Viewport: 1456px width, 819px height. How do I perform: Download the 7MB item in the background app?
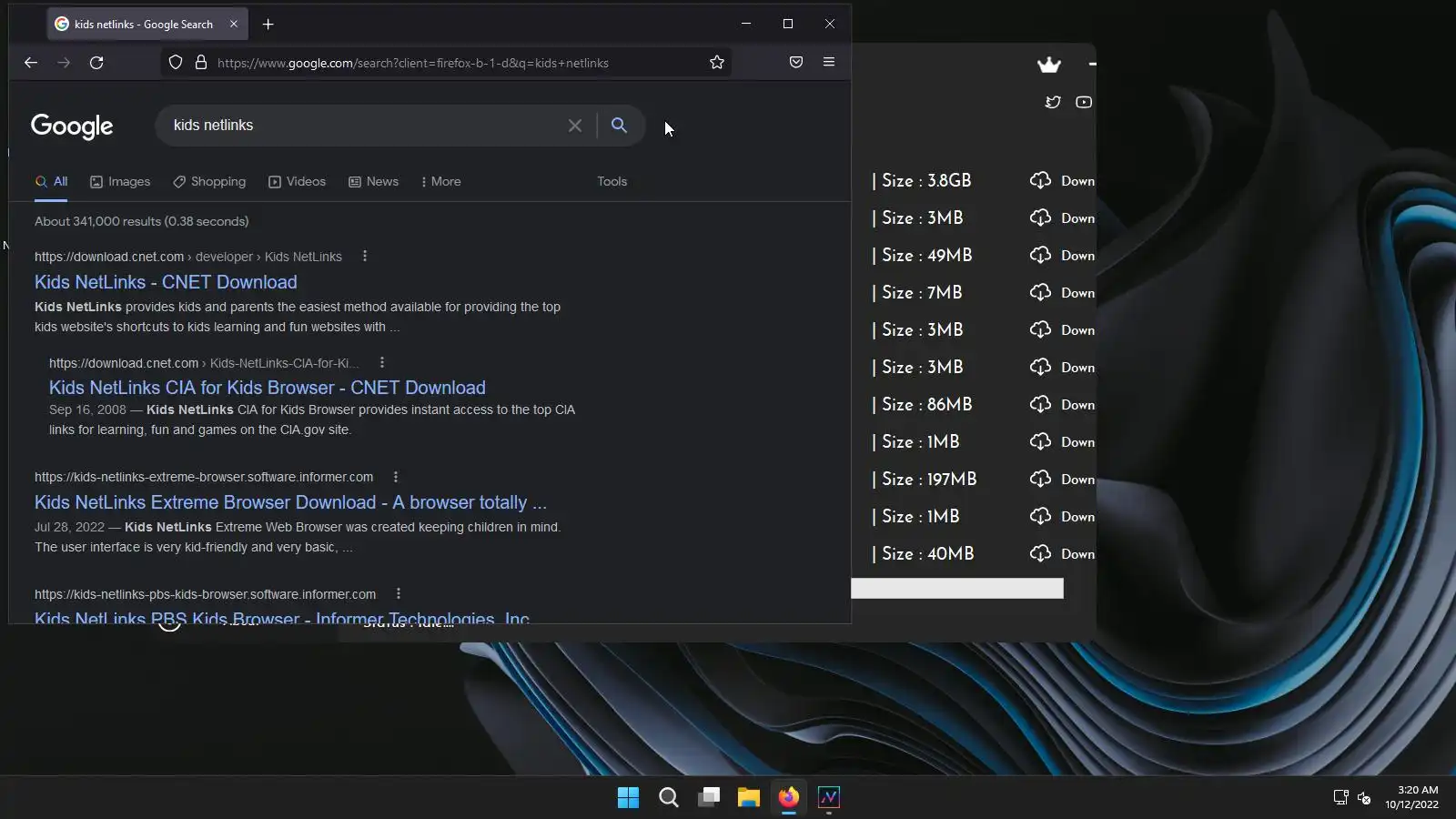(1062, 292)
